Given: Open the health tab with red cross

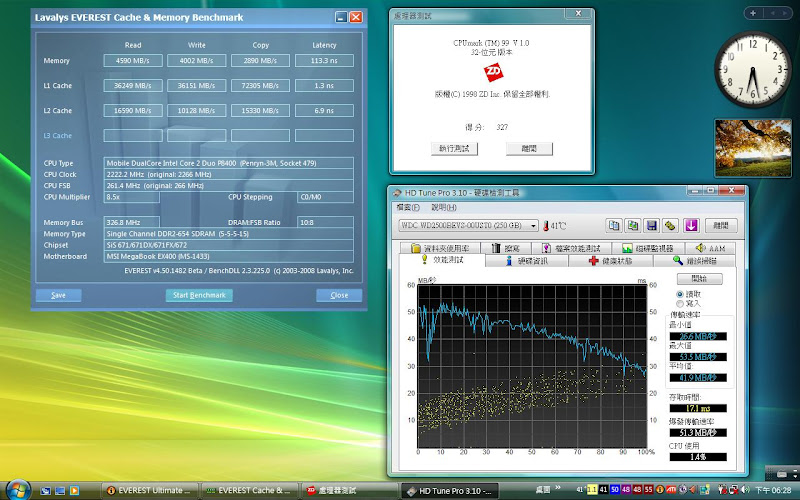Looking at the screenshot, I should pos(610,261).
